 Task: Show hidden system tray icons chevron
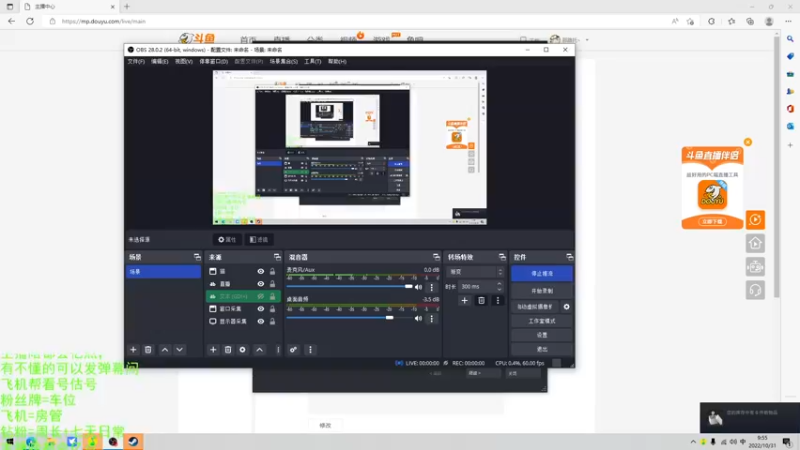[x=693, y=442]
